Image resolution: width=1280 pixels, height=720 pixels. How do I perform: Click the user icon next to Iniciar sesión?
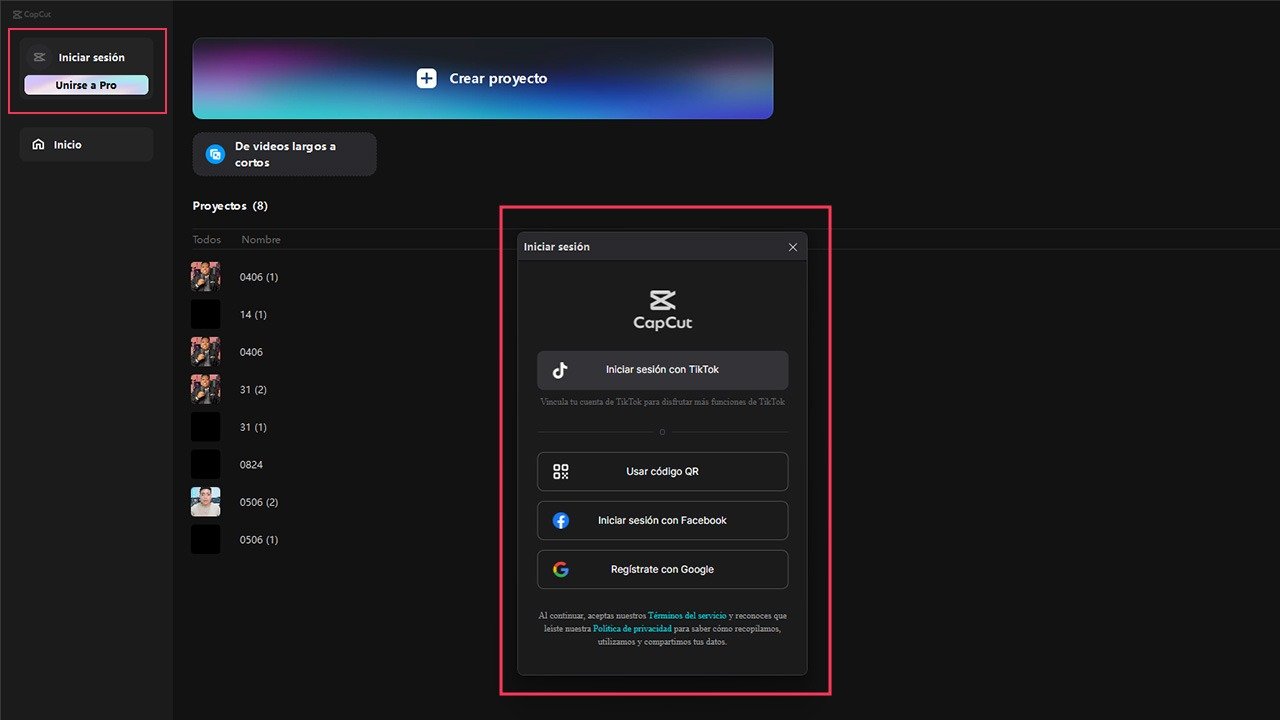point(39,57)
